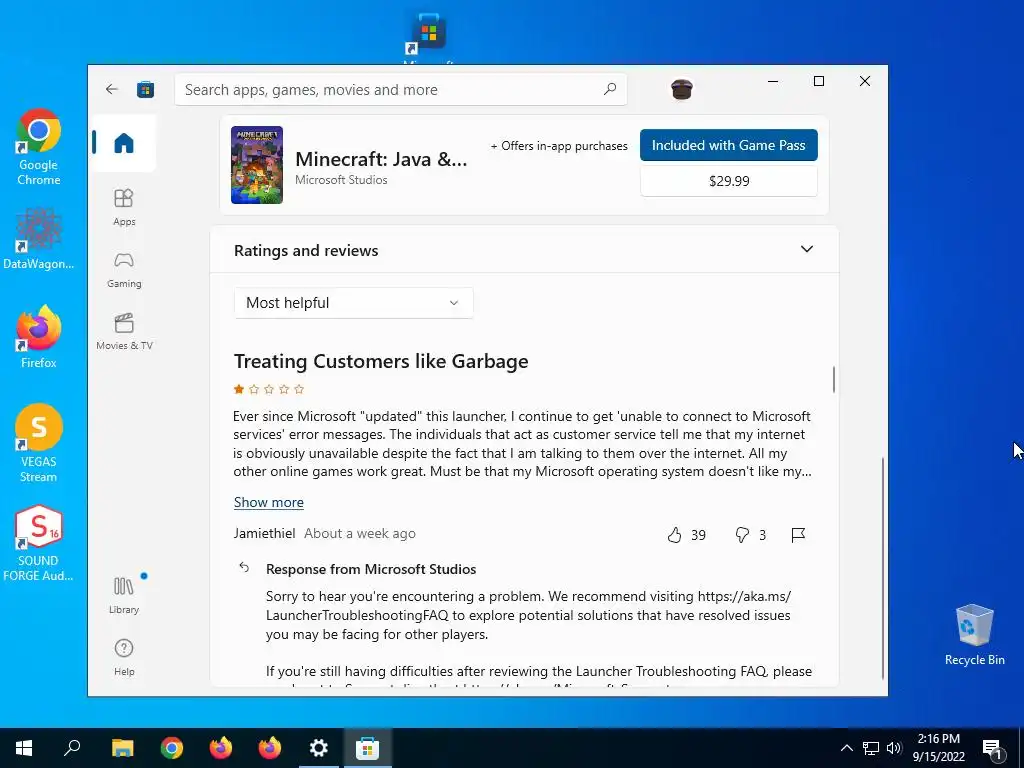Click the review title Treating Customers like Garbage
The height and width of the screenshot is (768, 1024).
(381, 361)
